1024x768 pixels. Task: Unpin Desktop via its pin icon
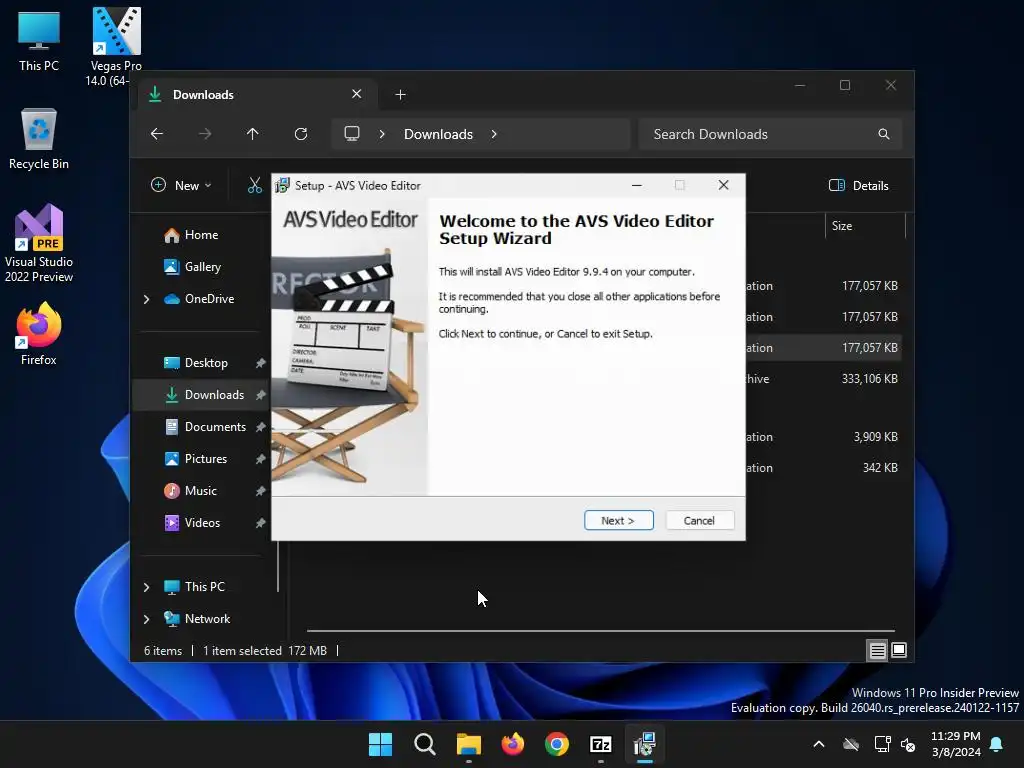click(x=261, y=363)
